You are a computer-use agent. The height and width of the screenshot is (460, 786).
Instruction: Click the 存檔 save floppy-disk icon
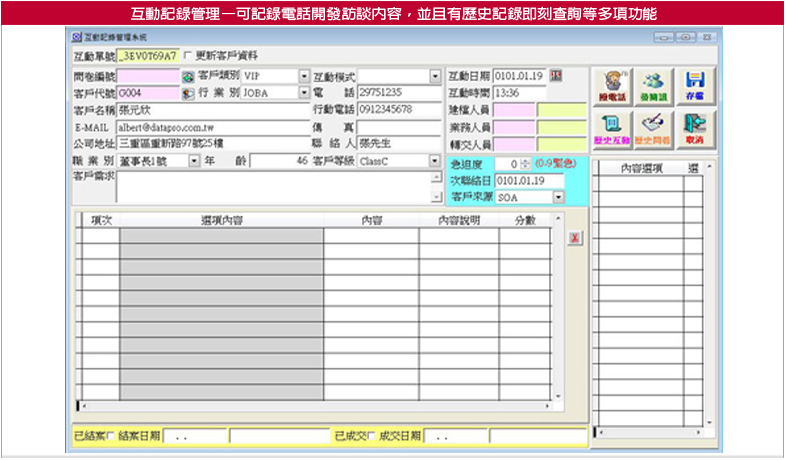695,85
